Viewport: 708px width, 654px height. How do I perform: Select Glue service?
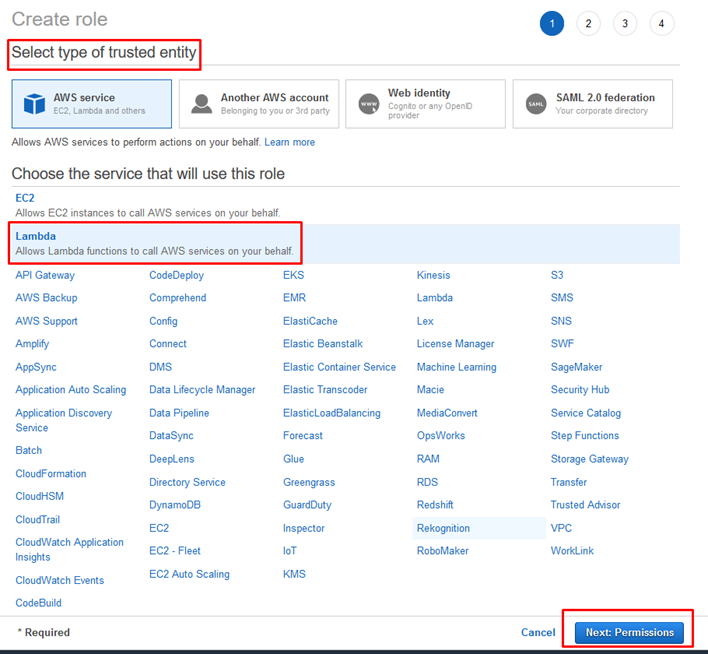pyautogui.click(x=293, y=459)
